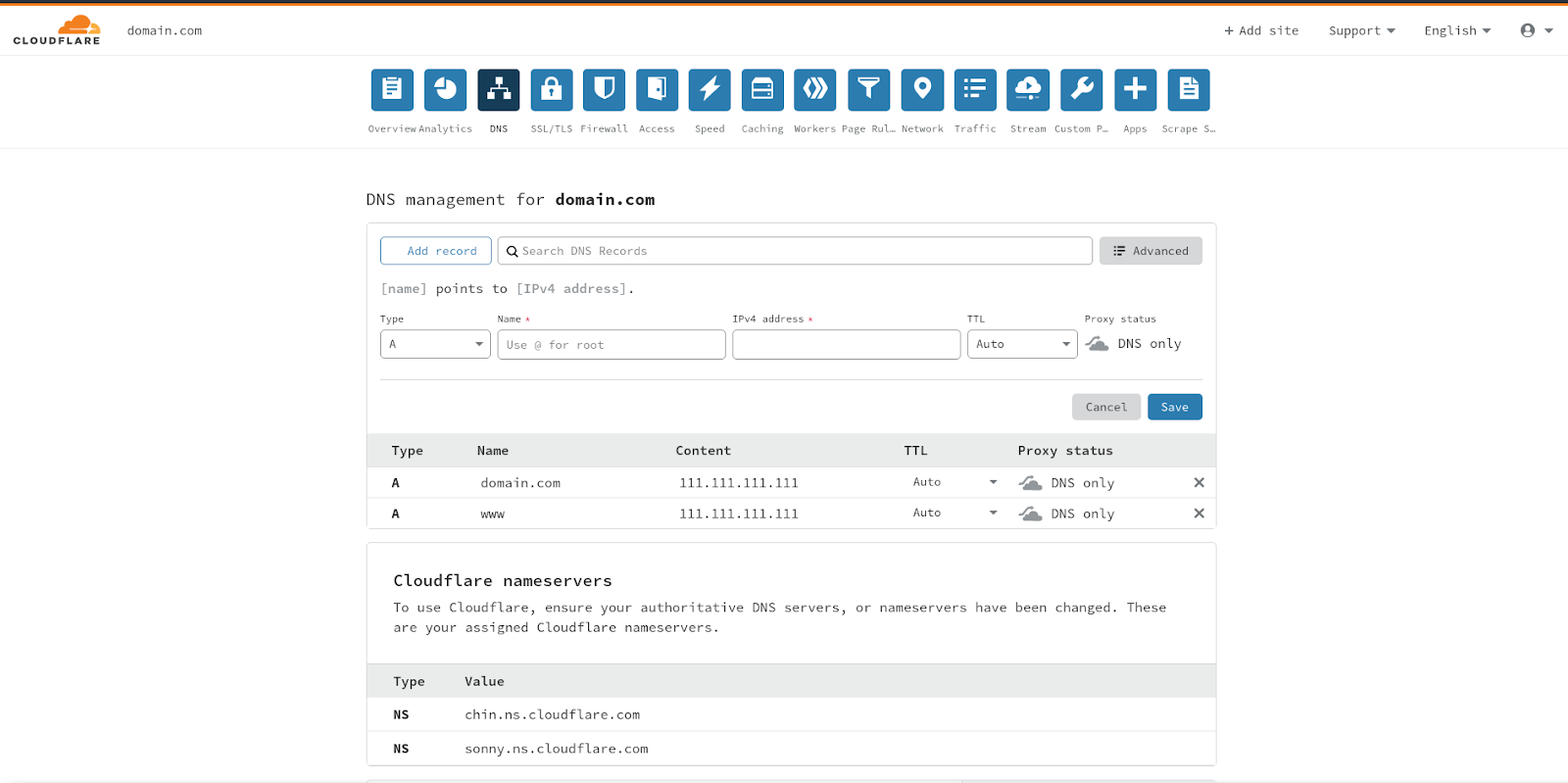Delete the domain.com A record
The image size is (1568, 783).
pyautogui.click(x=1199, y=482)
